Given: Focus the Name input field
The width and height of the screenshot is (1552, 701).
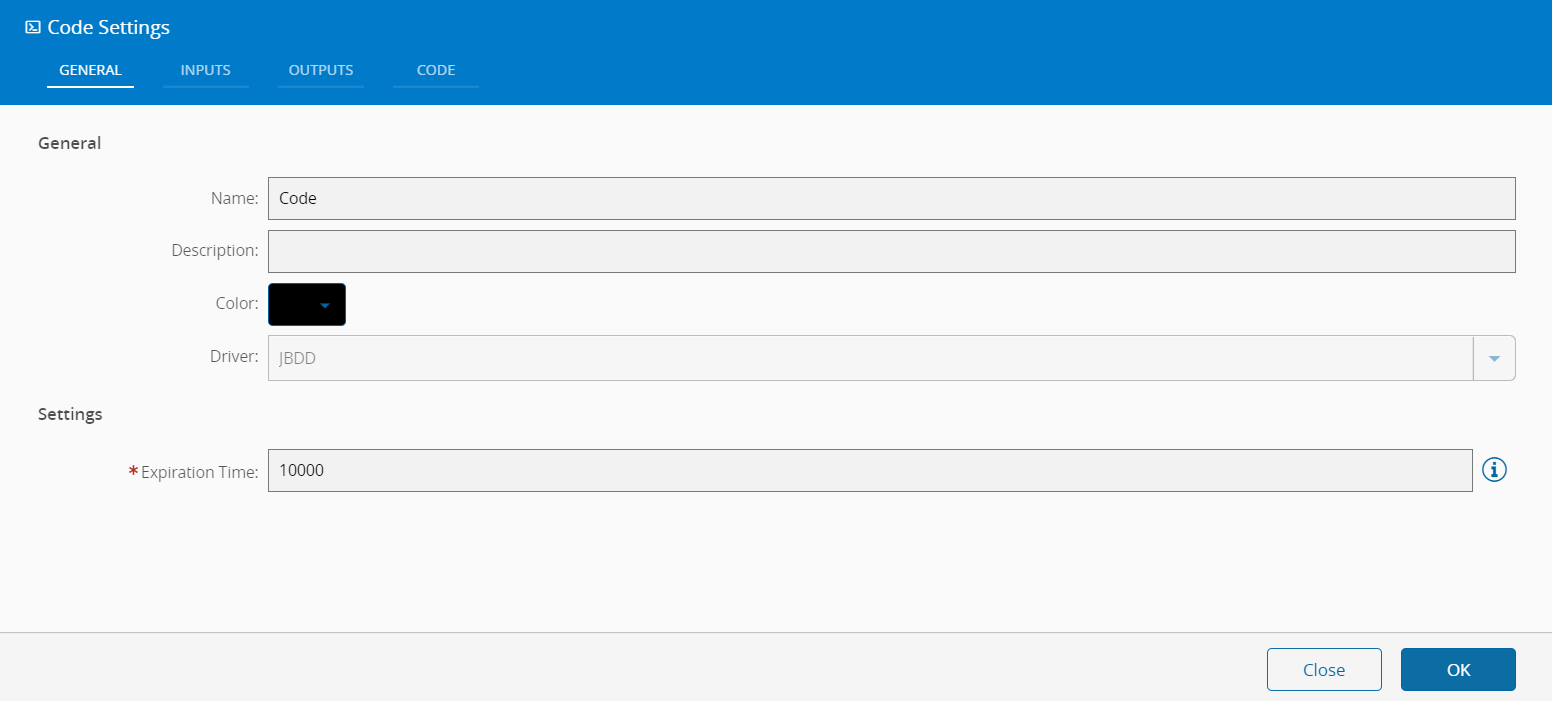Looking at the screenshot, I should click(891, 198).
